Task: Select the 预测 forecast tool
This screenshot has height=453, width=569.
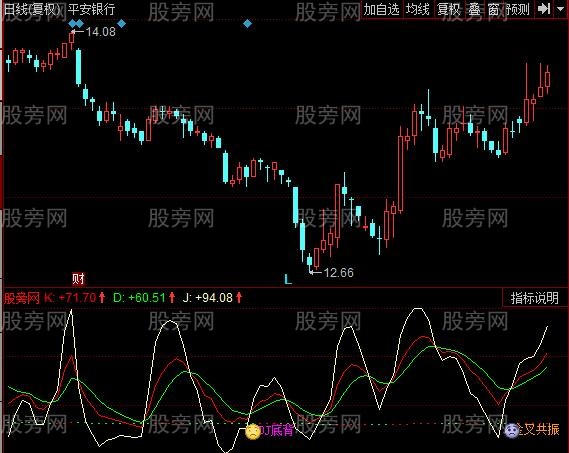Action: tap(517, 9)
